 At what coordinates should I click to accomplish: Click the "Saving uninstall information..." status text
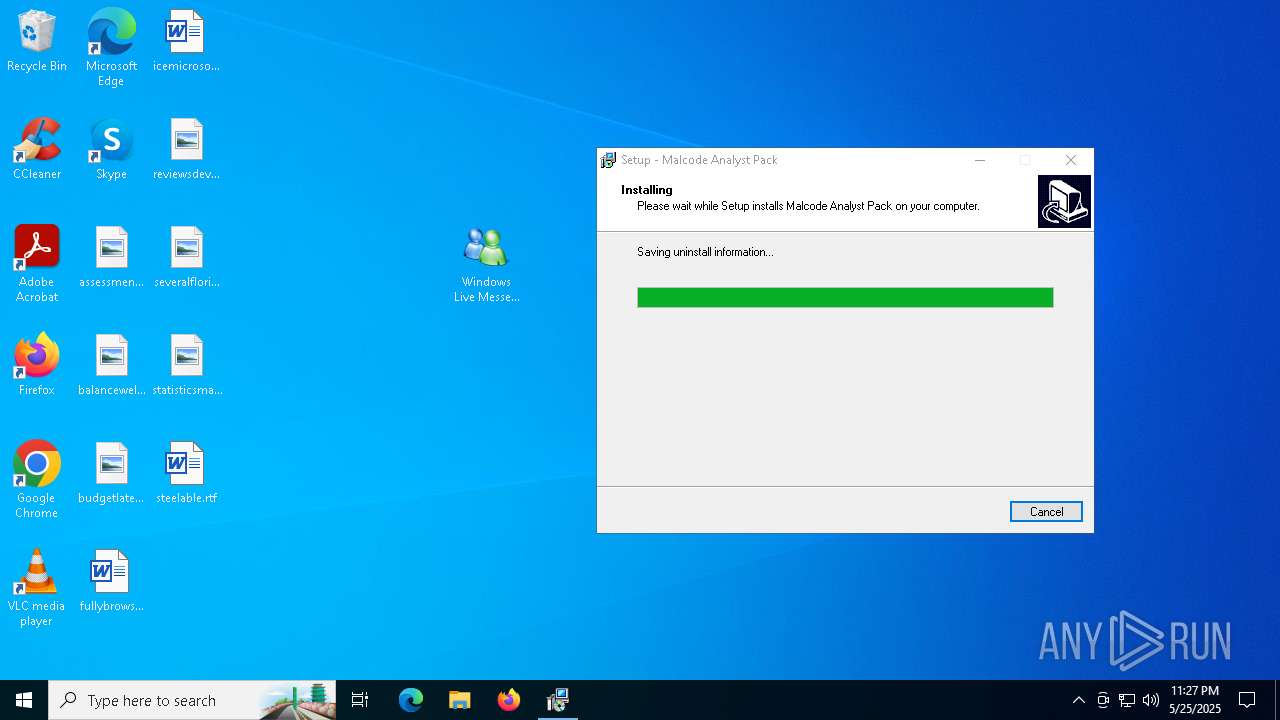coord(705,252)
